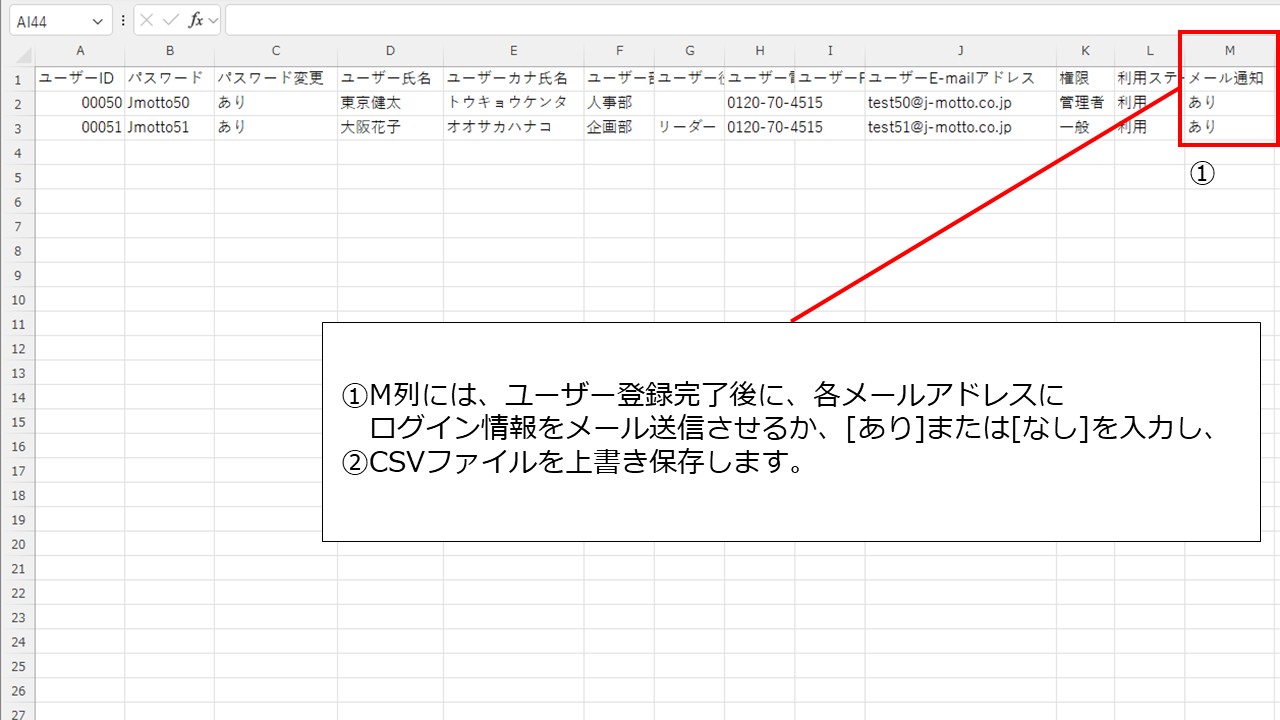Select column M header
Image resolution: width=1280 pixels, height=720 pixels.
click(x=1230, y=51)
